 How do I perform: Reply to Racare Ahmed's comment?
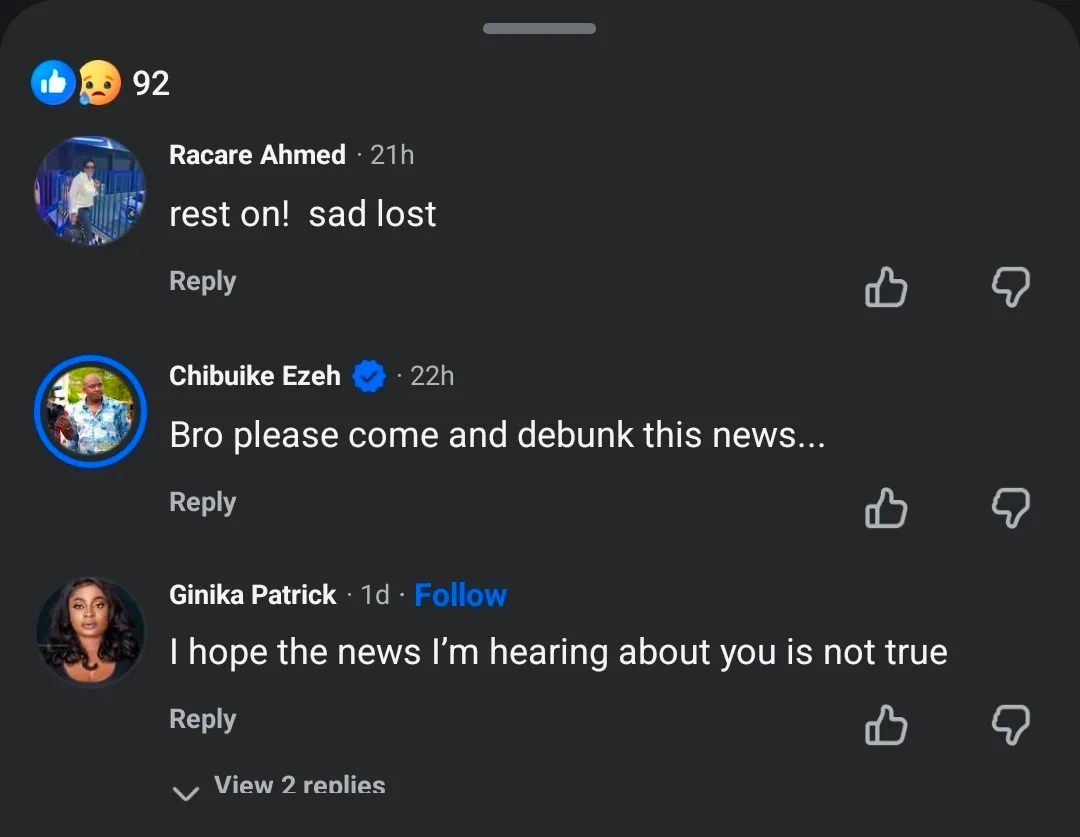[x=202, y=282]
